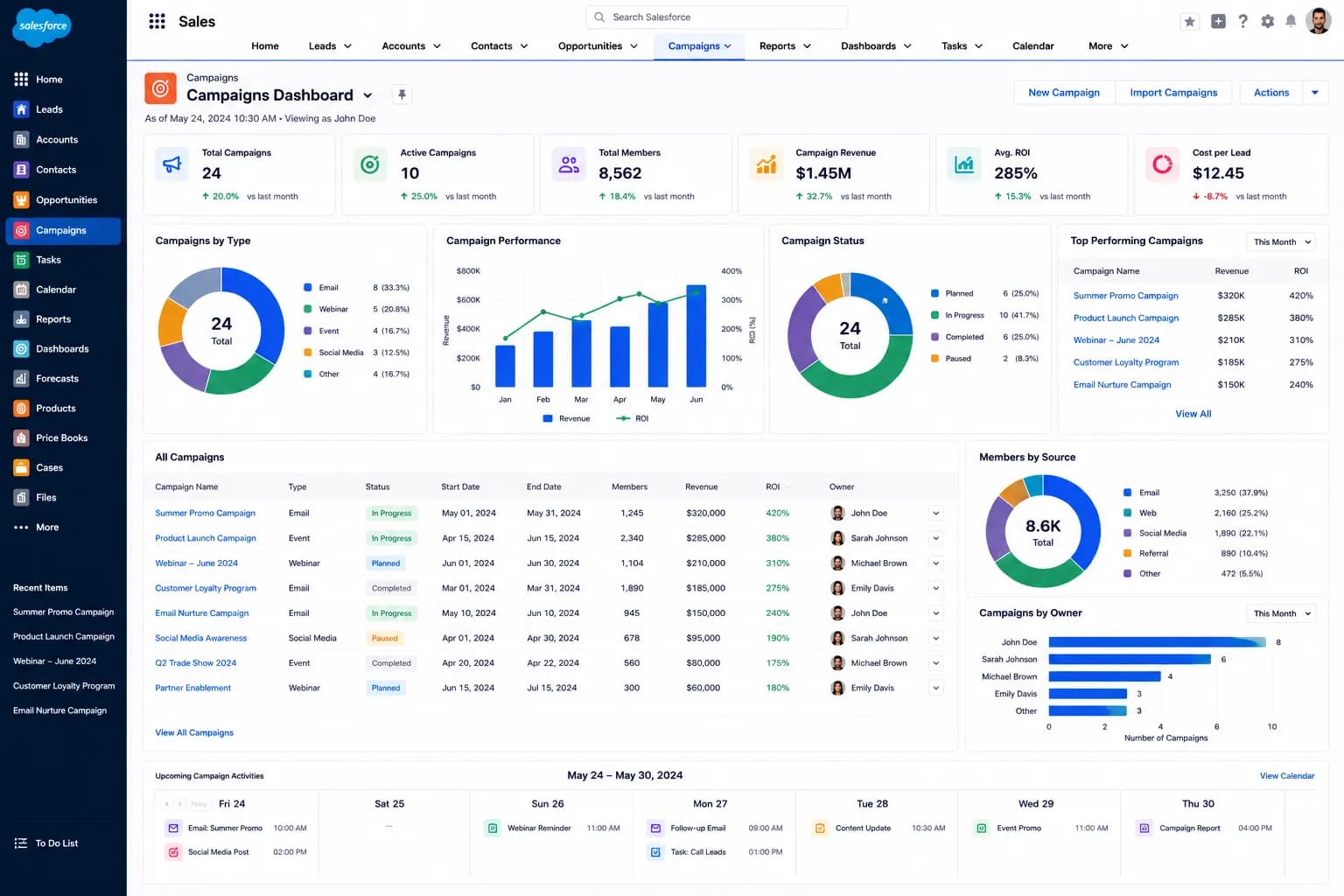Open the View All Campaigns link

point(194,732)
